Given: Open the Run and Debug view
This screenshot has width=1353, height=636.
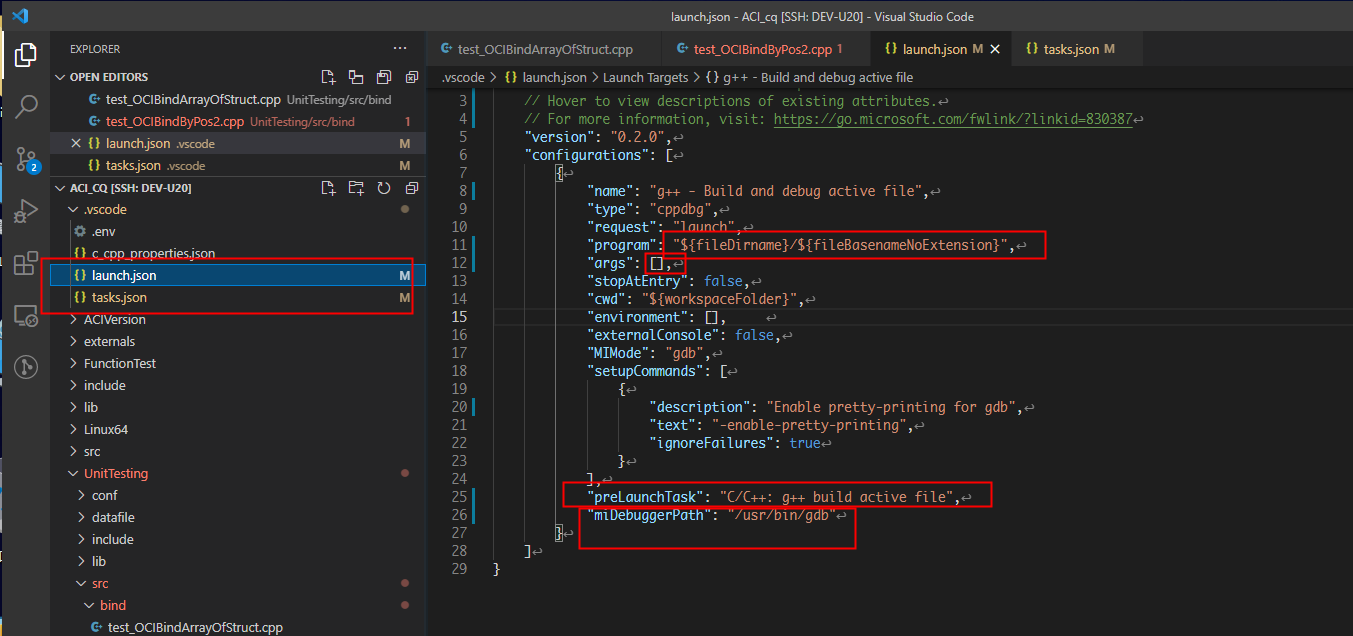Looking at the screenshot, I should tap(25, 211).
